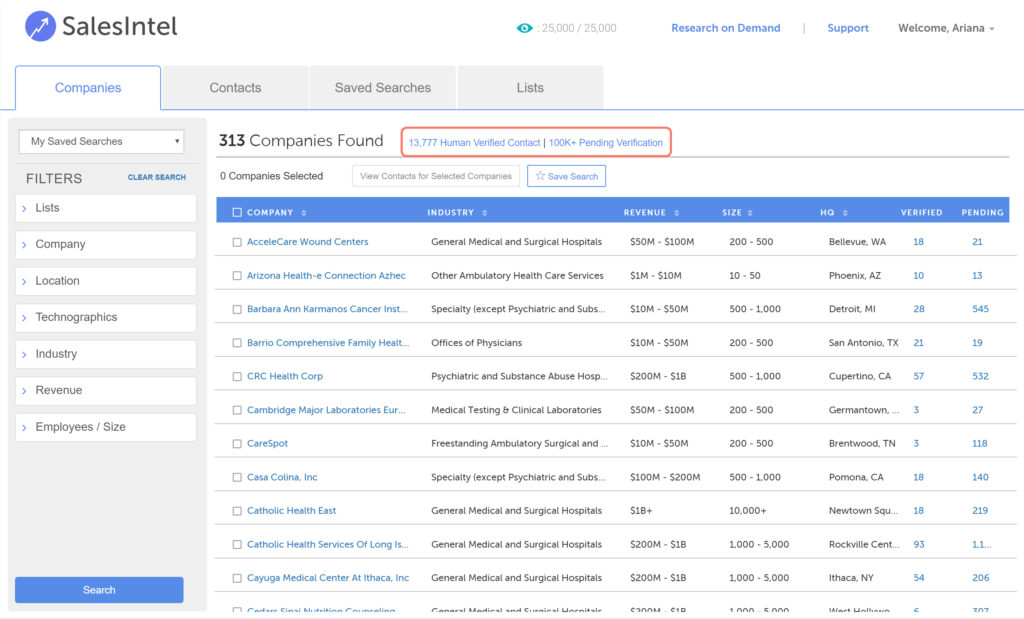Check the Cambridge Major Laboratories checkbox
The width and height of the screenshot is (1024, 619).
(x=237, y=410)
